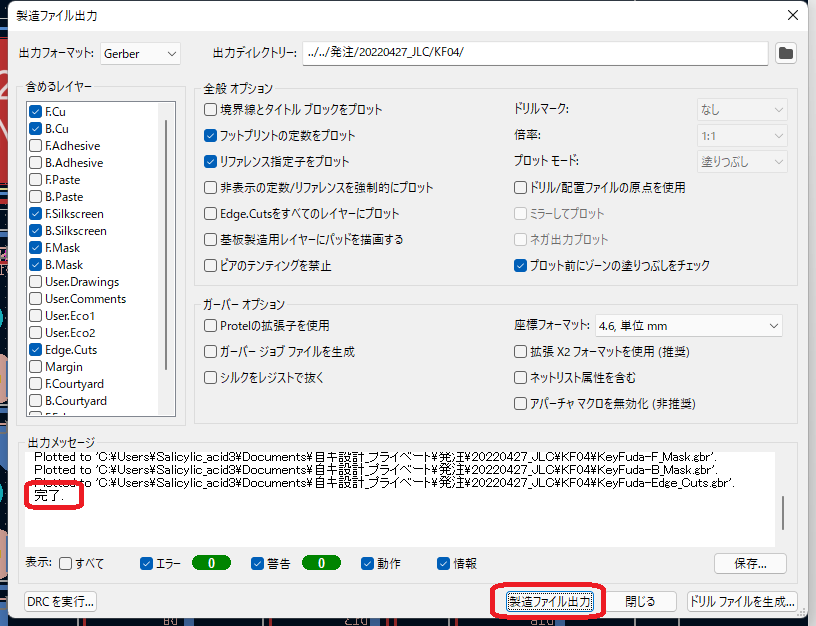
Task: Click the 完了. message text
Action: pyautogui.click(x=49, y=495)
